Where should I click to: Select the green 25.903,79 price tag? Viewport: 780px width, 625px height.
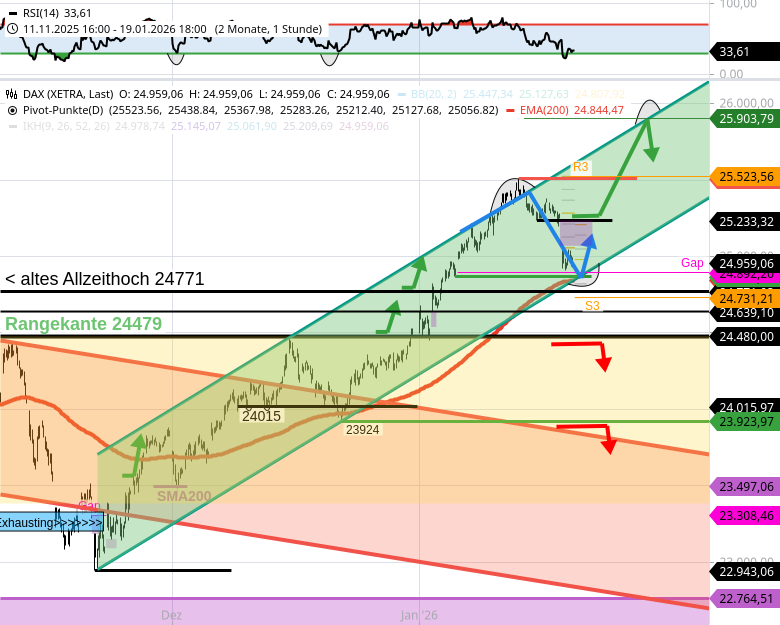746,118
